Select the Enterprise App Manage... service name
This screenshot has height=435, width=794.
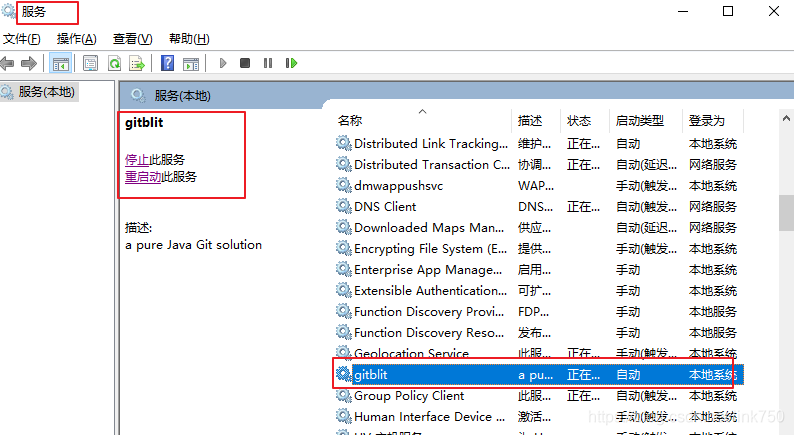coord(428,270)
